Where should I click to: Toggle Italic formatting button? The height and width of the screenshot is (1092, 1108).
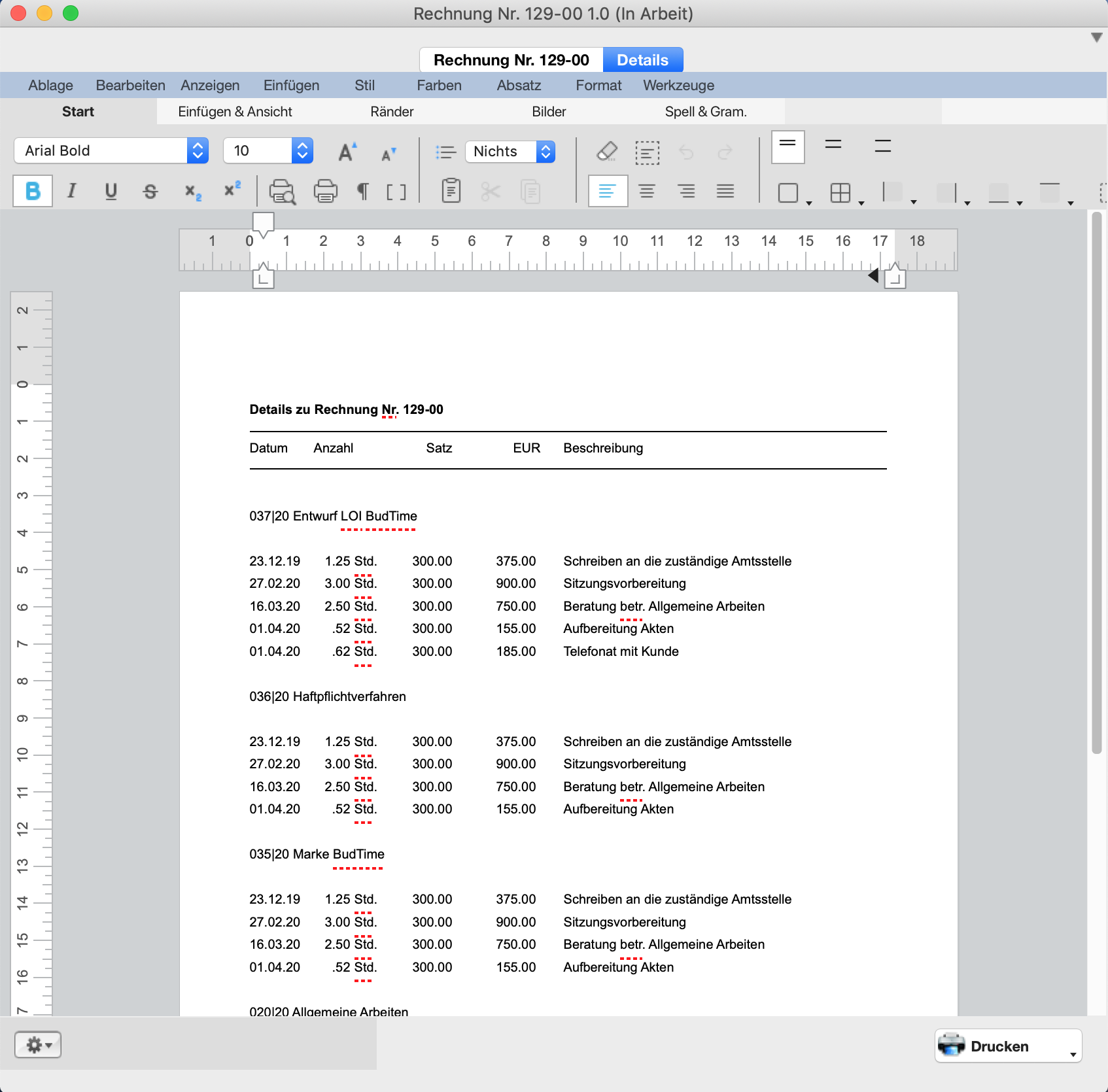coord(72,191)
